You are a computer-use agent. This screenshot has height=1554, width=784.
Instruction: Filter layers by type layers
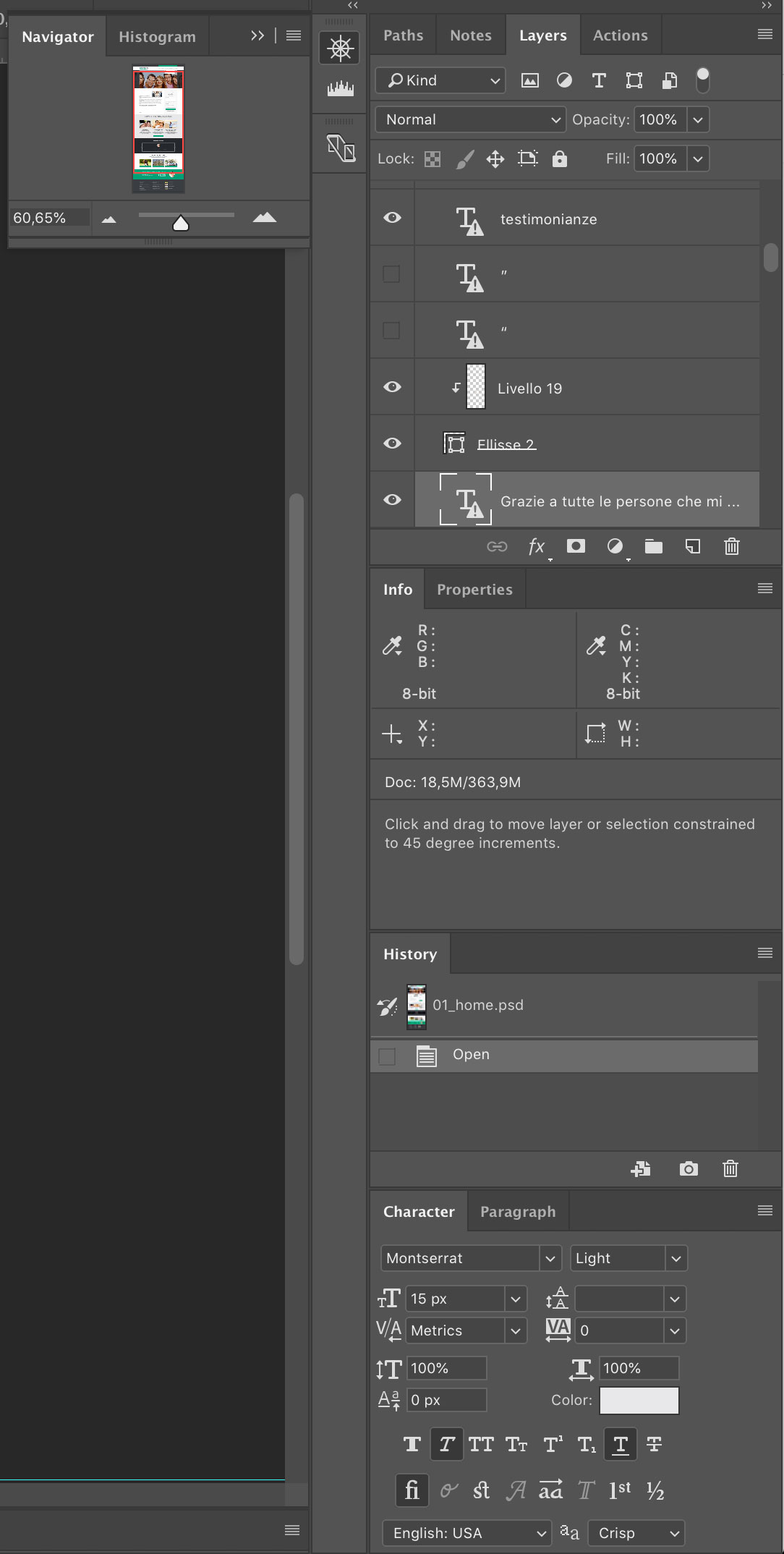[x=599, y=80]
